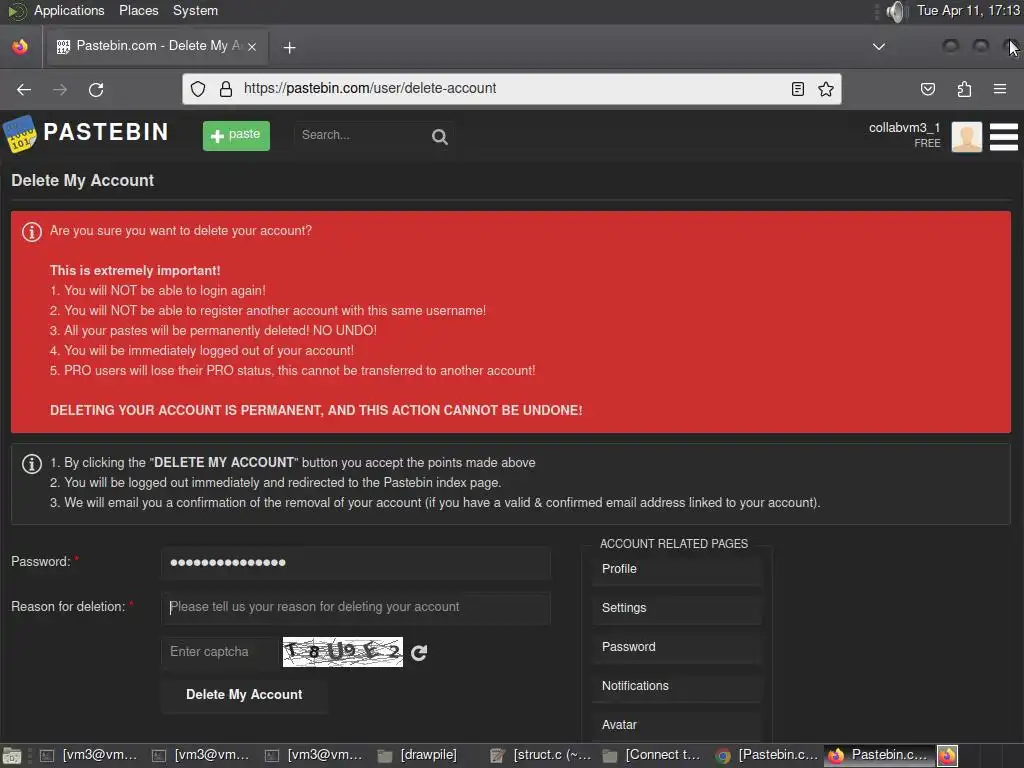Click the address bar URL
This screenshot has width=1024, height=768.
click(x=370, y=88)
